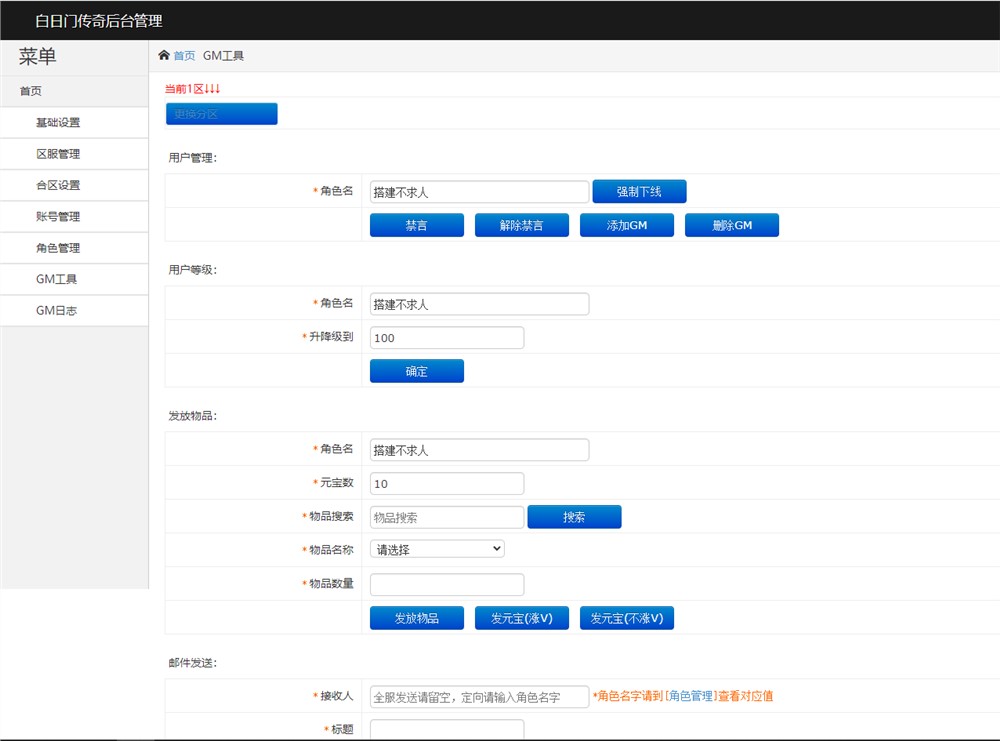The height and width of the screenshot is (741, 1000).
Task: Click 确定 to confirm level change
Action: click(x=416, y=372)
